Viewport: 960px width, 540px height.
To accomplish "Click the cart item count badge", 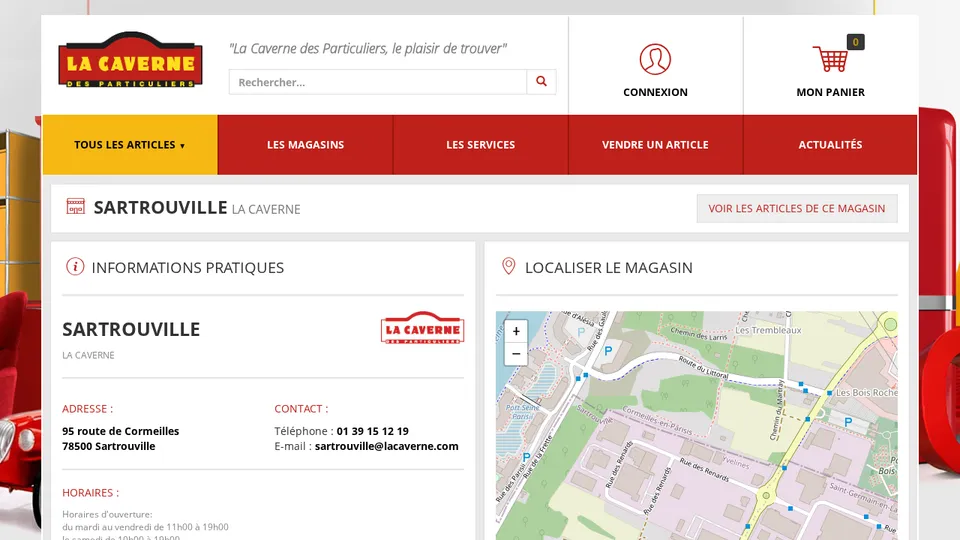I will tap(855, 42).
